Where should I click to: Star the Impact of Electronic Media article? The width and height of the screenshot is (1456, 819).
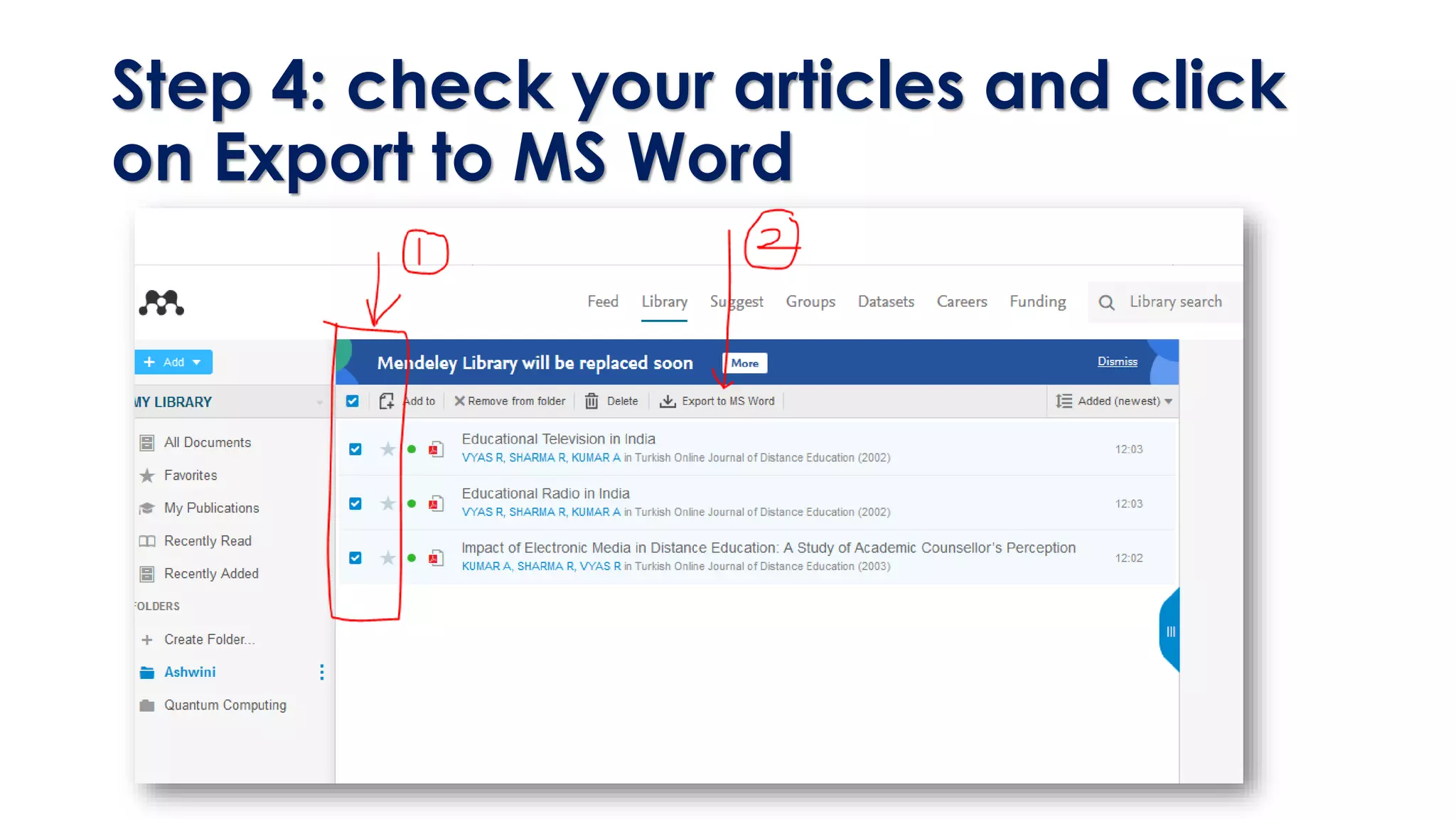point(387,558)
